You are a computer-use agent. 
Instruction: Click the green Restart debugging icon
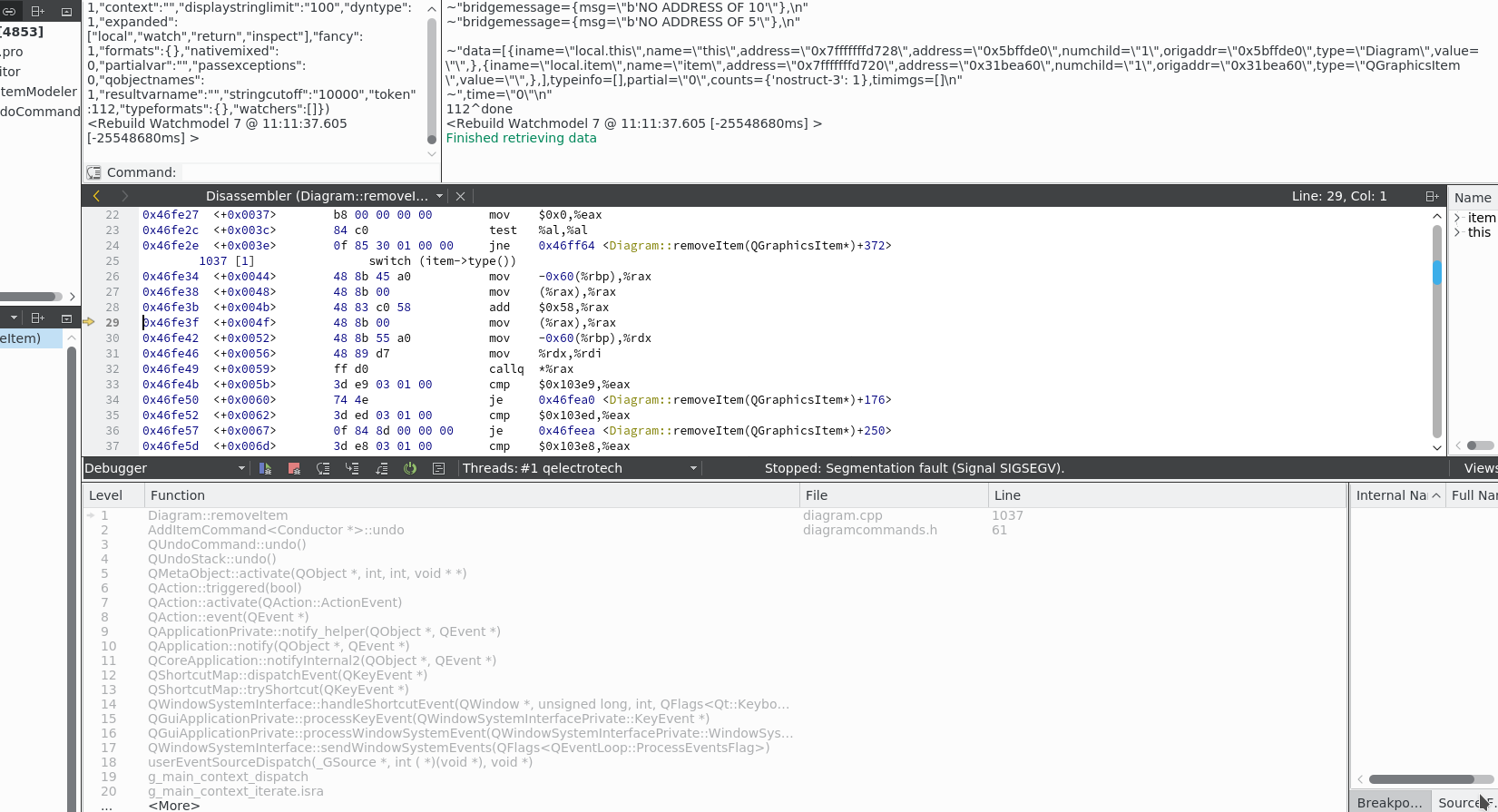(x=410, y=468)
